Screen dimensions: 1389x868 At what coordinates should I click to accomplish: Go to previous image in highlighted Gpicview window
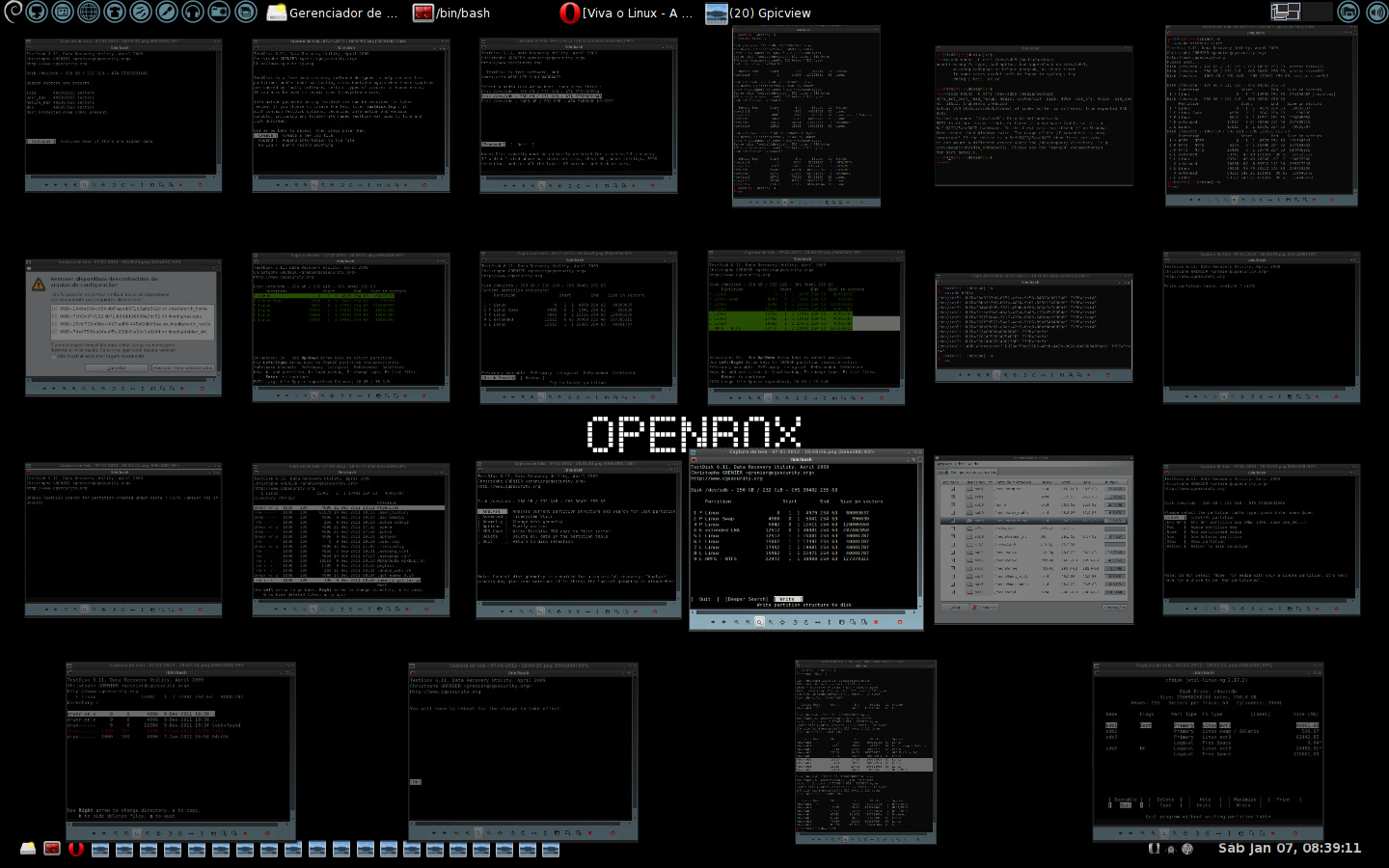[x=713, y=622]
